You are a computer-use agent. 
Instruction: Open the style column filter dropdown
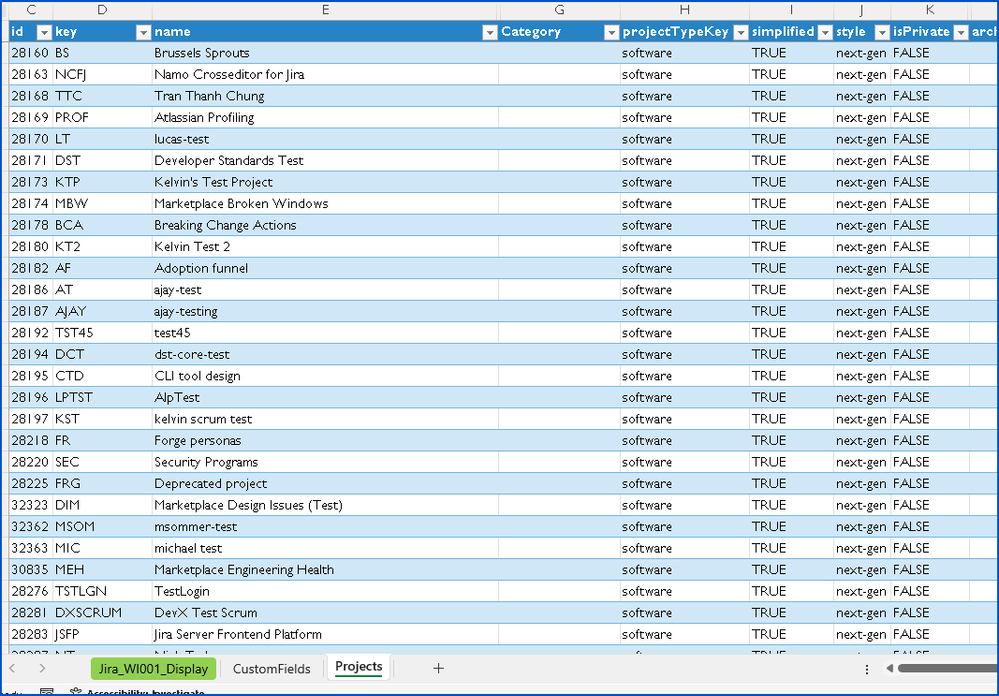[x=881, y=32]
